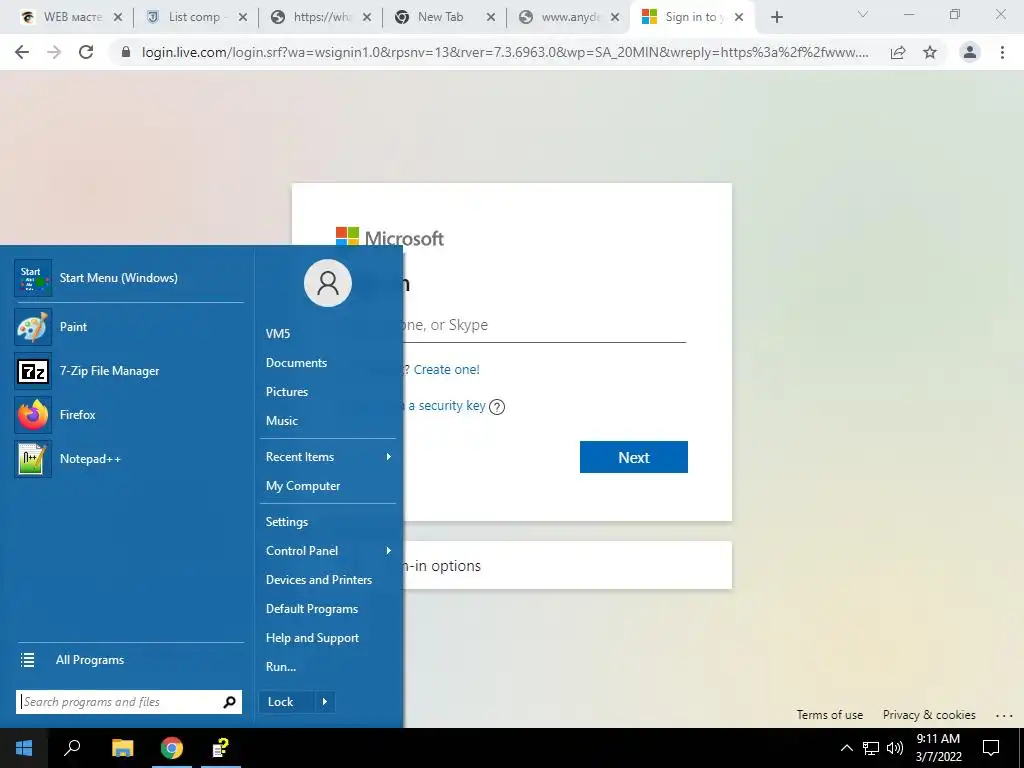Image resolution: width=1024 pixels, height=768 pixels.
Task: Open Chrome tab search chevron
Action: tap(863, 14)
